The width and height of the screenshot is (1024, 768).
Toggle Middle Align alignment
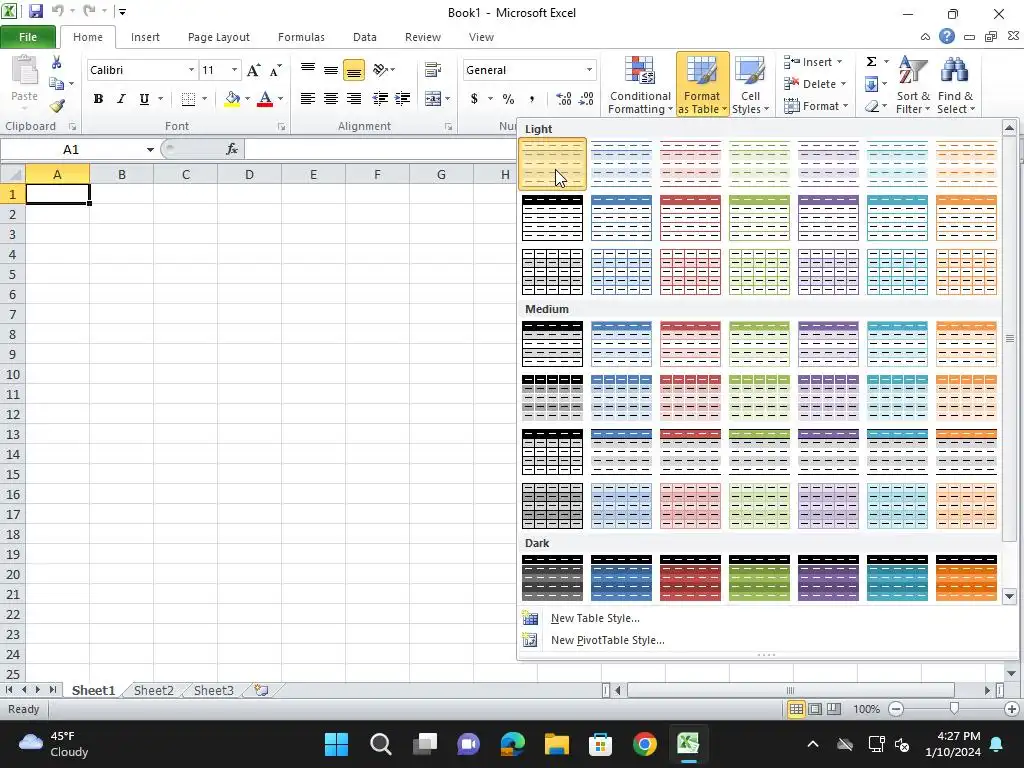click(x=330, y=70)
